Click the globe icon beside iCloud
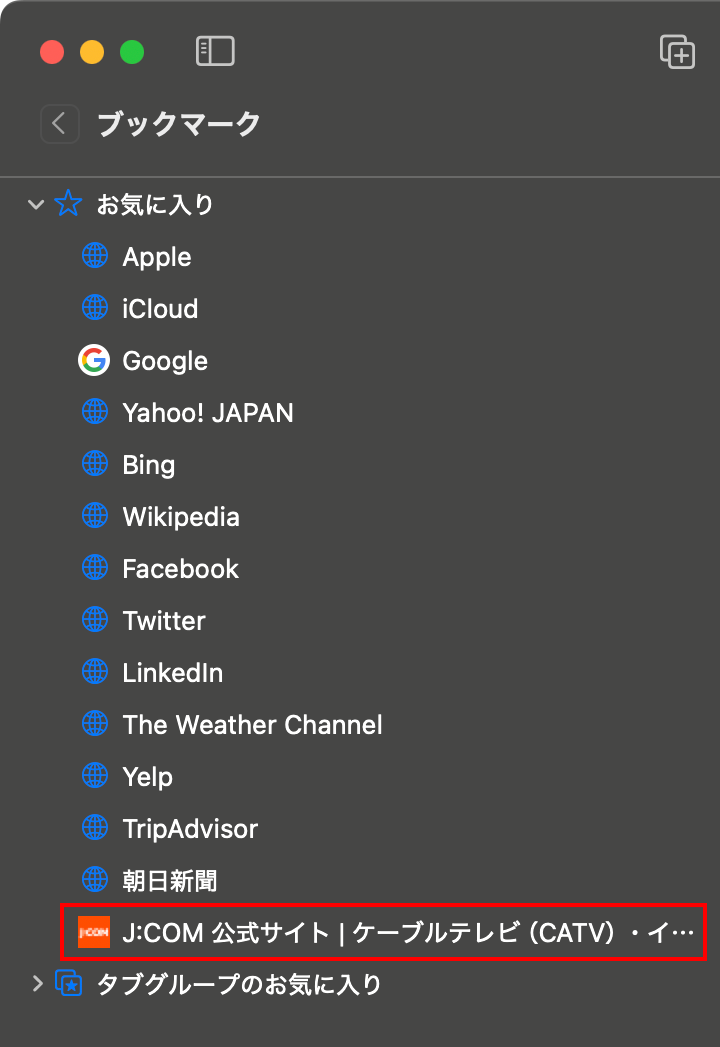Image resolution: width=720 pixels, height=1047 pixels. coord(95,308)
